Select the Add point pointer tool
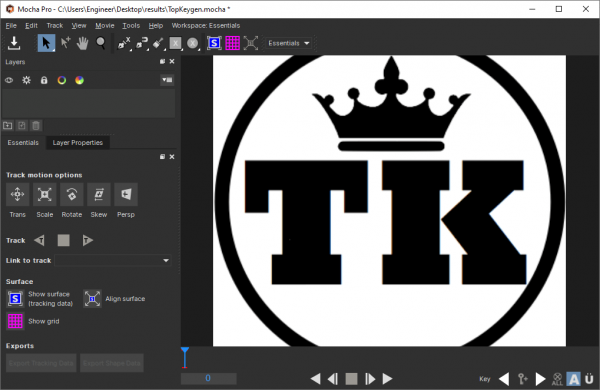 65,43
